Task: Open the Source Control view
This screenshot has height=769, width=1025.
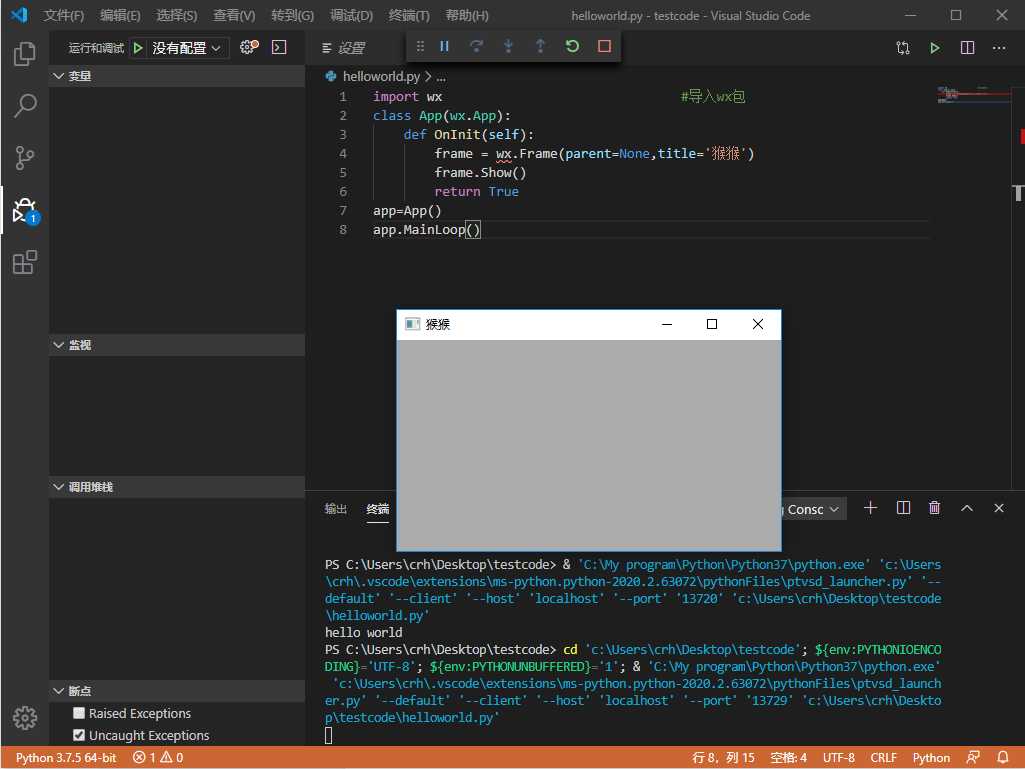Action: (x=24, y=158)
